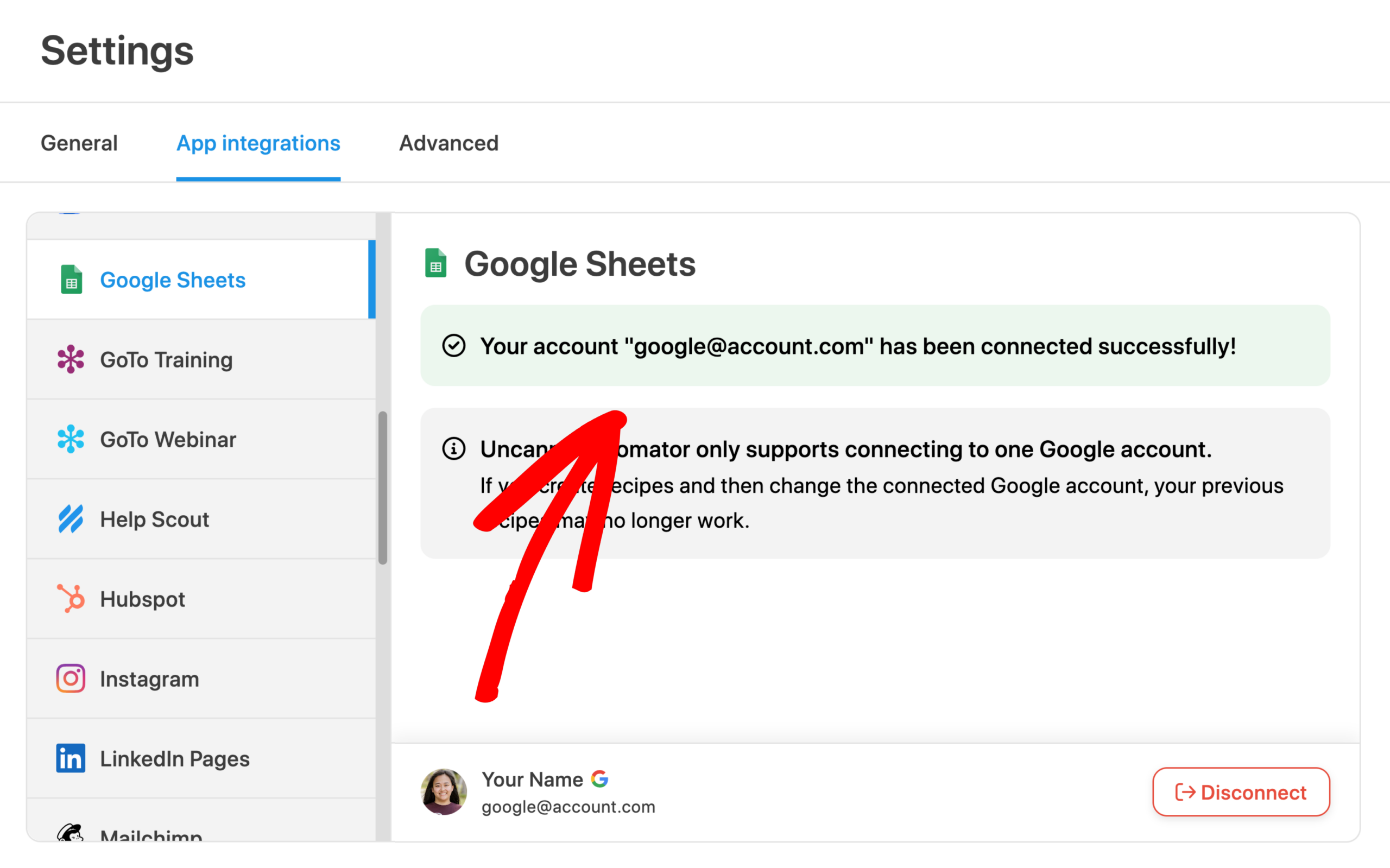
Task: Click the user profile avatar photo
Action: pyautogui.click(x=443, y=791)
